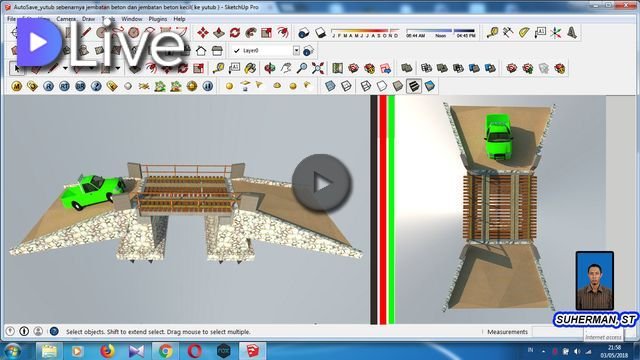The image size is (640, 360).
Task: Select the Paint Bucket tool
Action: pos(250,68)
